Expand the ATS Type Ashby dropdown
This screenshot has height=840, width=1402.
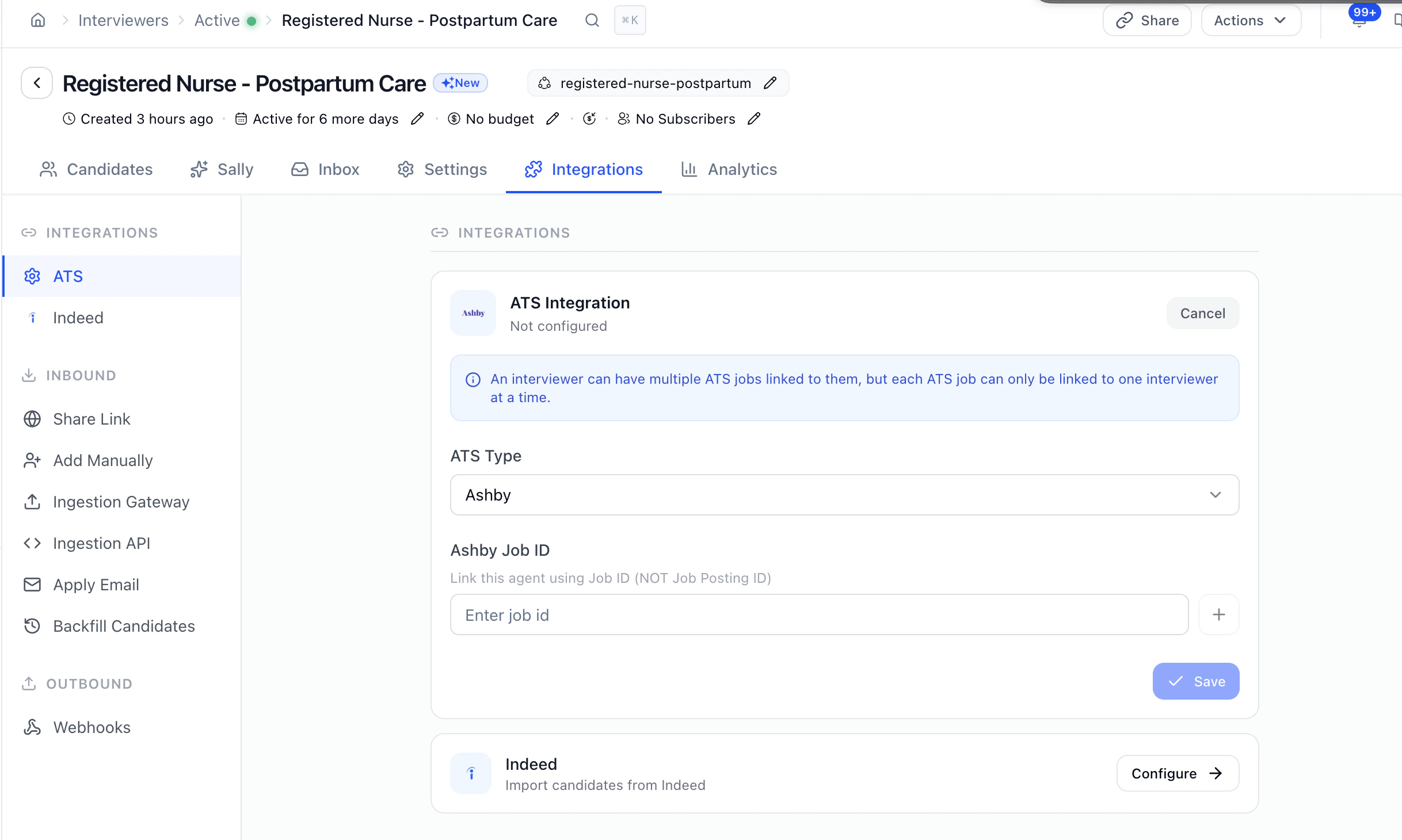844,495
